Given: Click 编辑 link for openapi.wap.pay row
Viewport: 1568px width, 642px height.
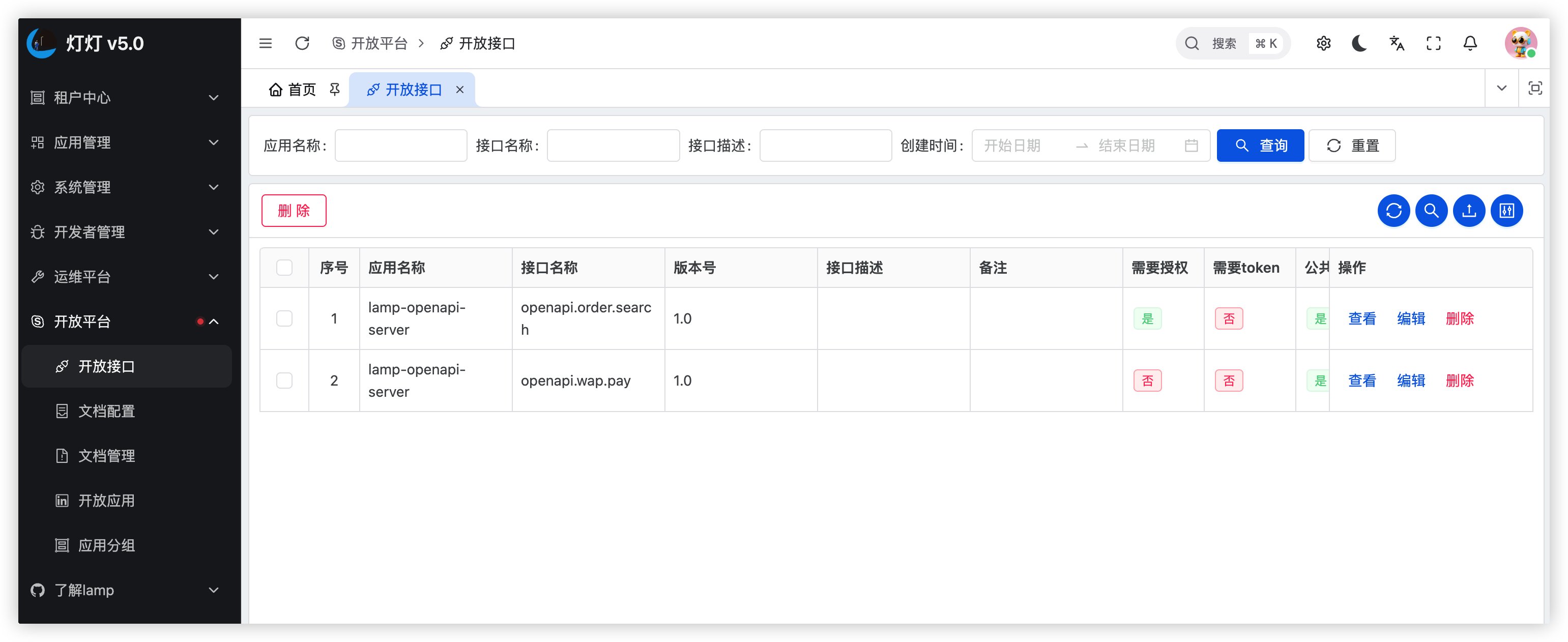Looking at the screenshot, I should click(x=1410, y=381).
